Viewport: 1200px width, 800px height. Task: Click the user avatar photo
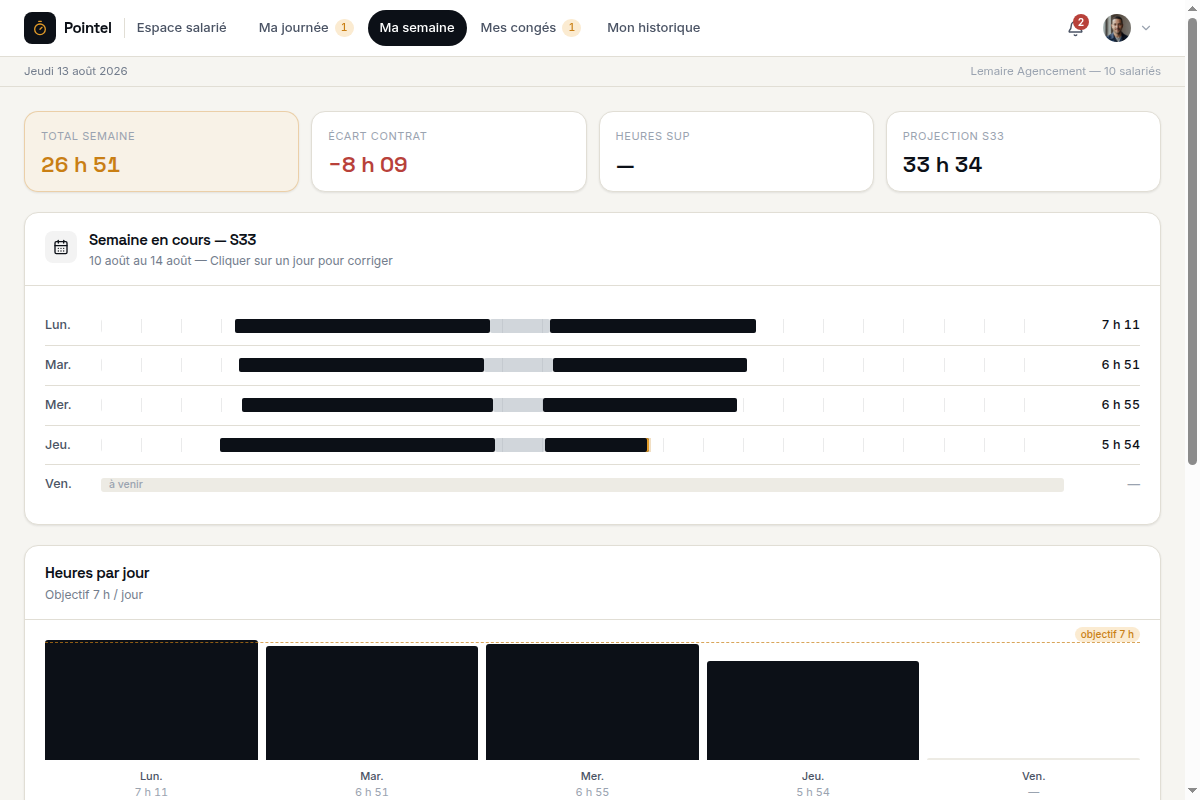[x=1117, y=28]
